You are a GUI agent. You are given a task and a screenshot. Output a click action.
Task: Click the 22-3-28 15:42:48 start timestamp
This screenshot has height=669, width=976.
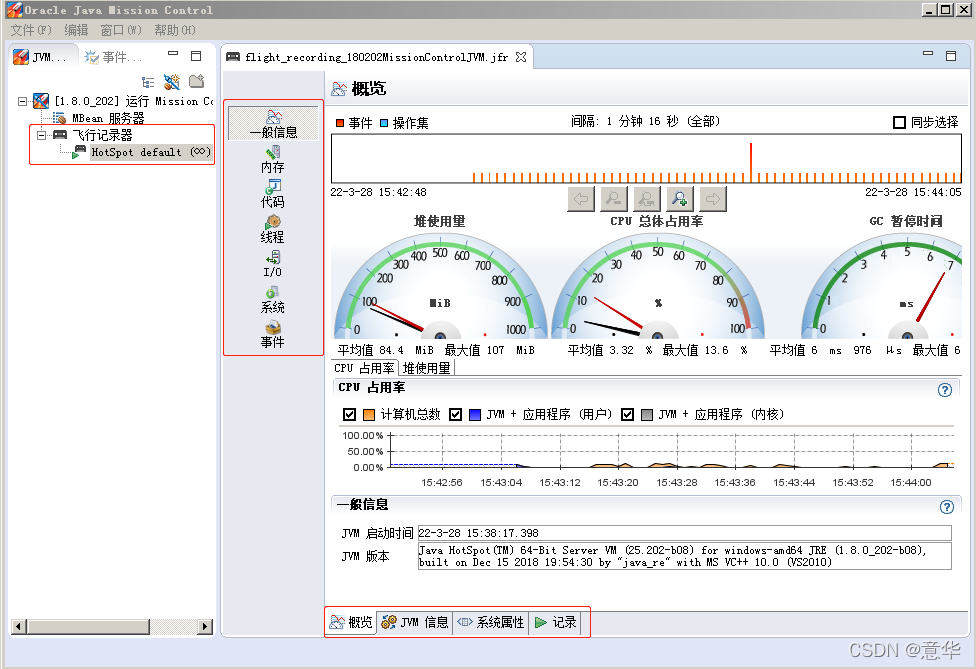pos(378,192)
